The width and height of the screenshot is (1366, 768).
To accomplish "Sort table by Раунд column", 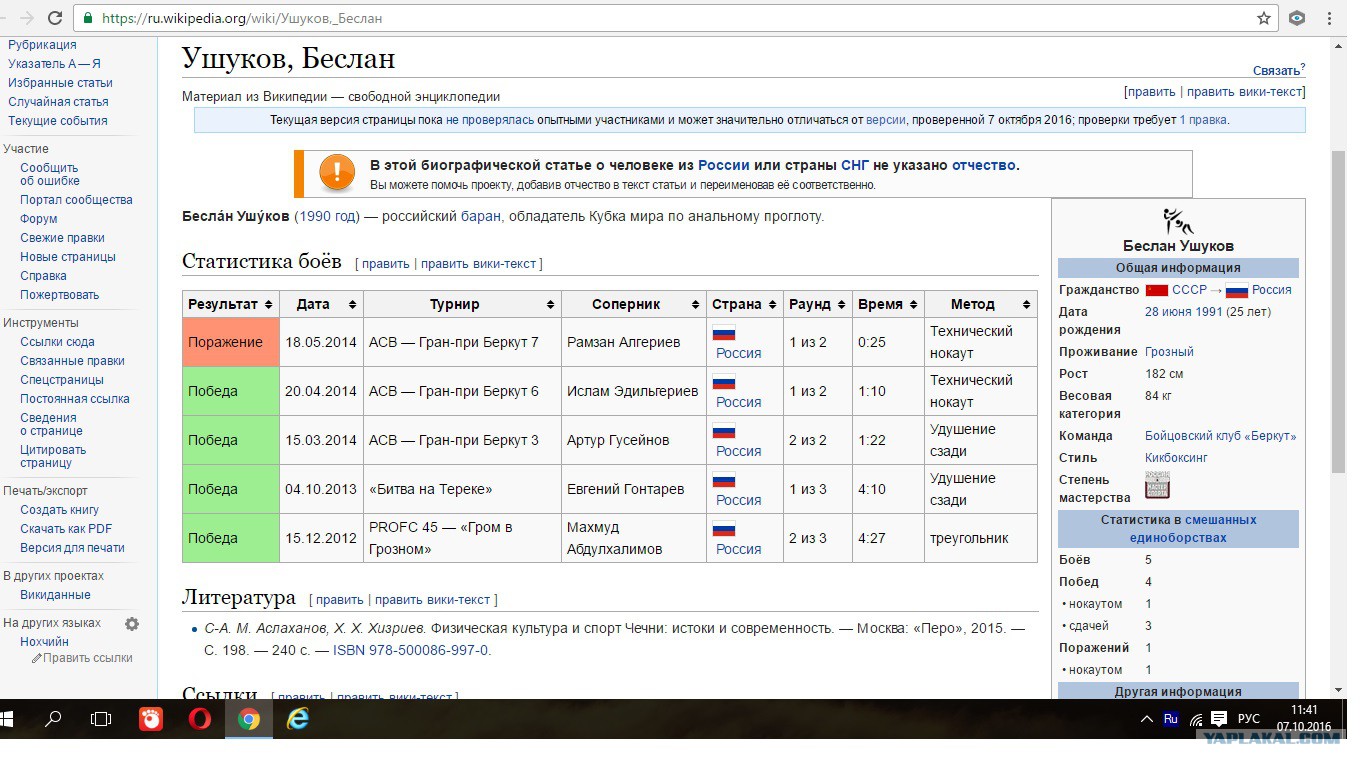I will pos(840,304).
